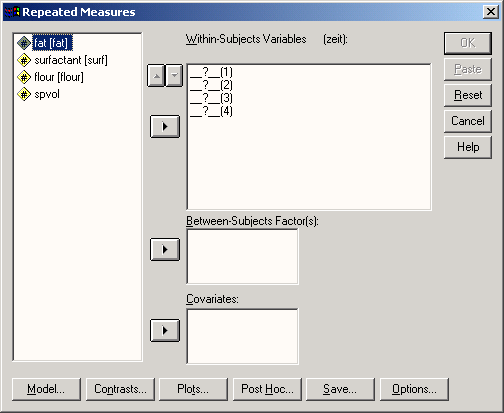
Task: Move variable into Within-Subjects Variables list
Action: (165, 126)
